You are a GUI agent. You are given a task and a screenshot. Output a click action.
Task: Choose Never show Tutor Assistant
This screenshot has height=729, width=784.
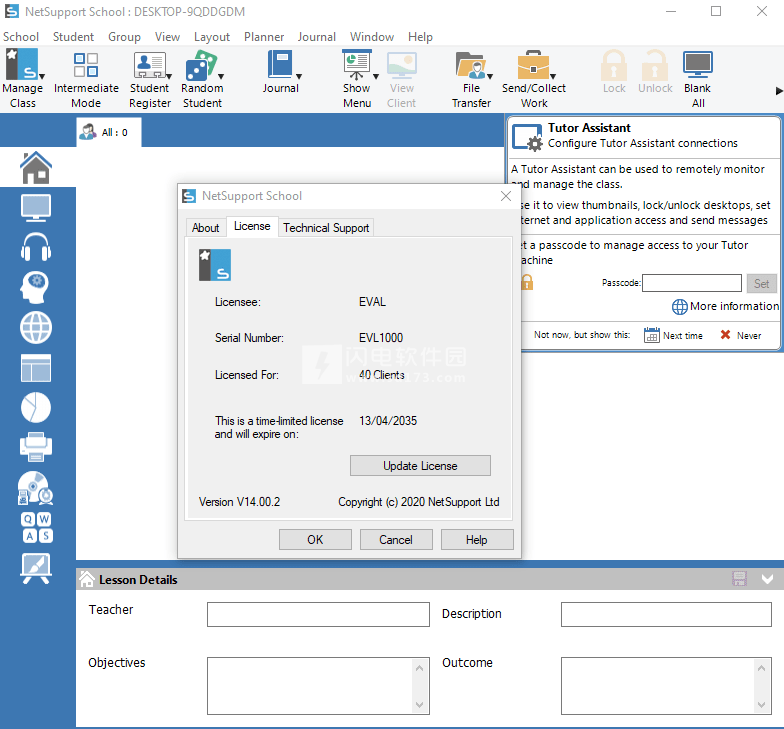[741, 335]
